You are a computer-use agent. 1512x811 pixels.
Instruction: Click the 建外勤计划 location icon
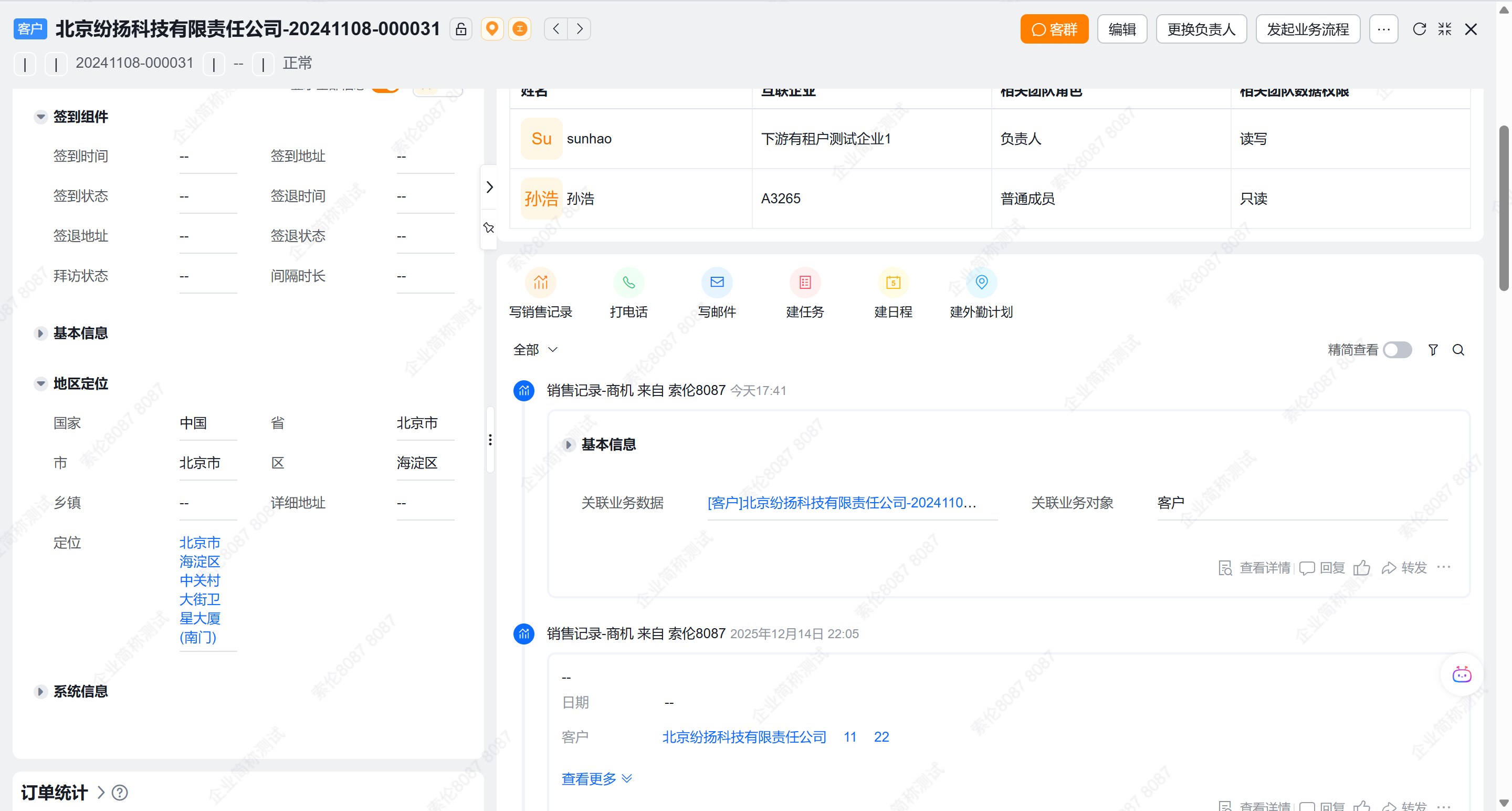coord(981,283)
